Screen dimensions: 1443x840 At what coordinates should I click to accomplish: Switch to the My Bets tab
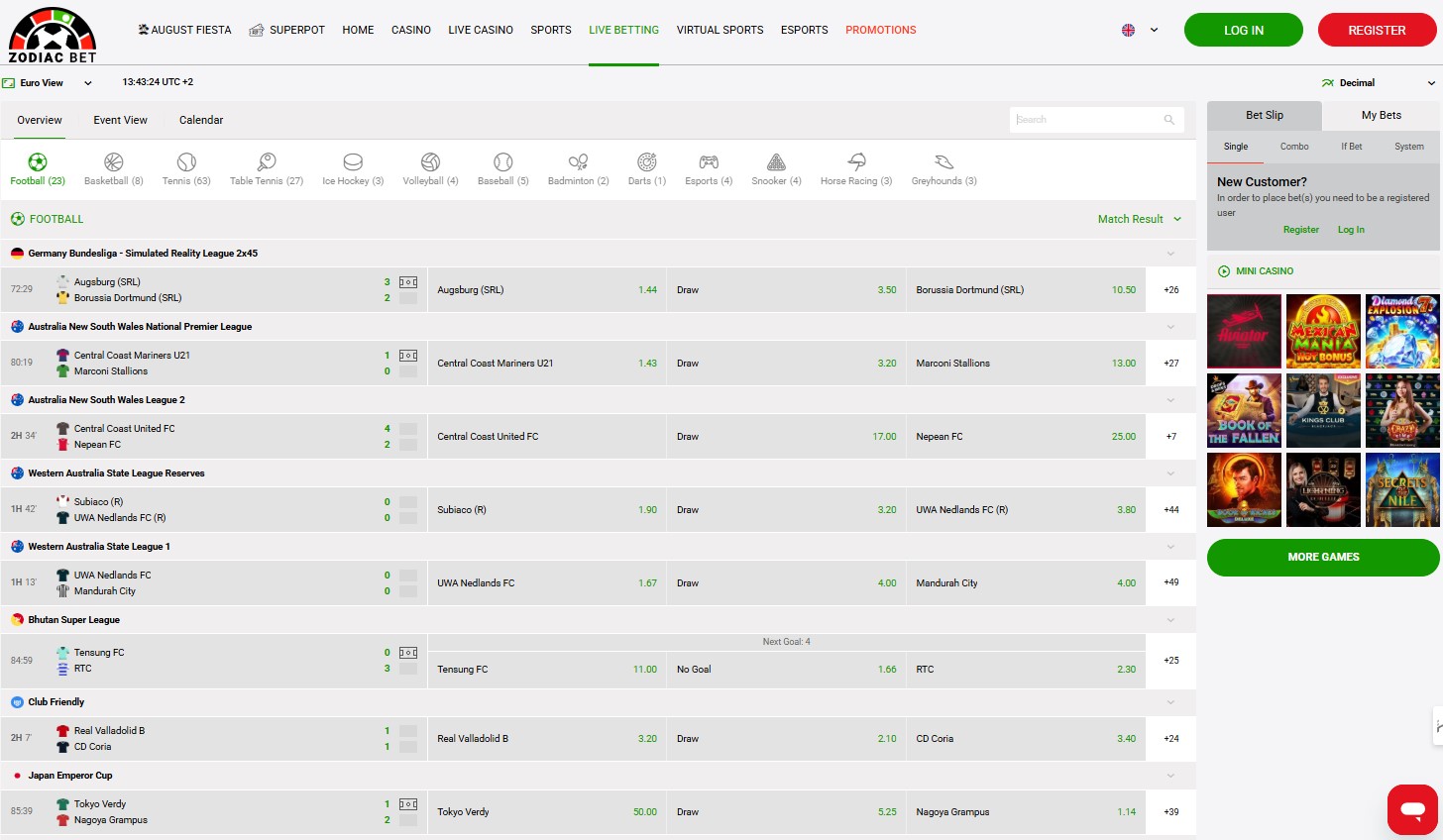pos(1381,115)
